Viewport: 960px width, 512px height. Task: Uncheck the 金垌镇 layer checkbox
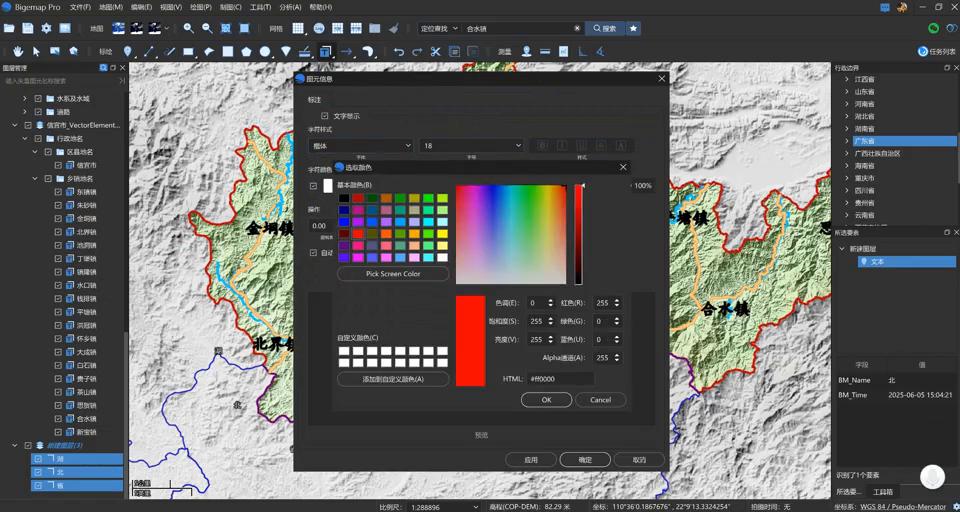coord(58,218)
